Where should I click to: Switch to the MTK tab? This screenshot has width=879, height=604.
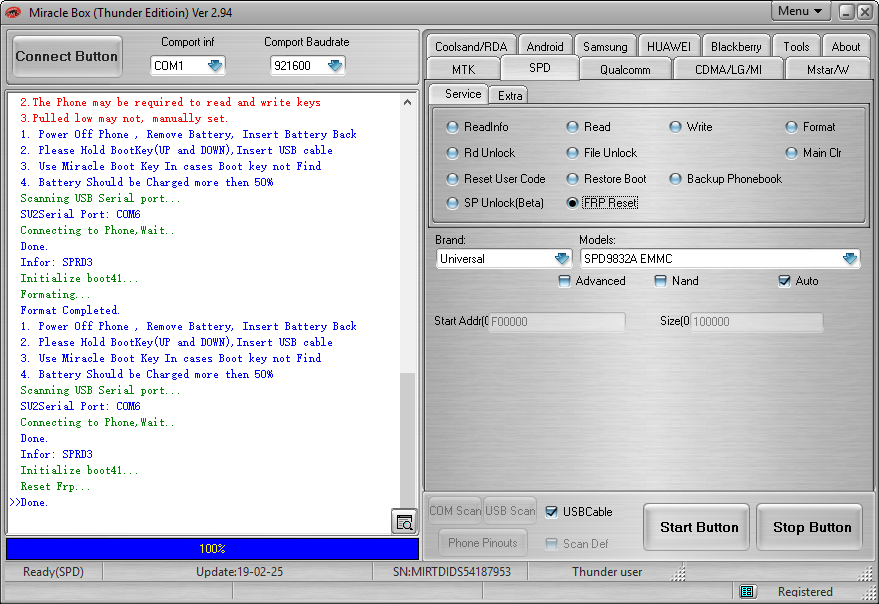pyautogui.click(x=463, y=70)
